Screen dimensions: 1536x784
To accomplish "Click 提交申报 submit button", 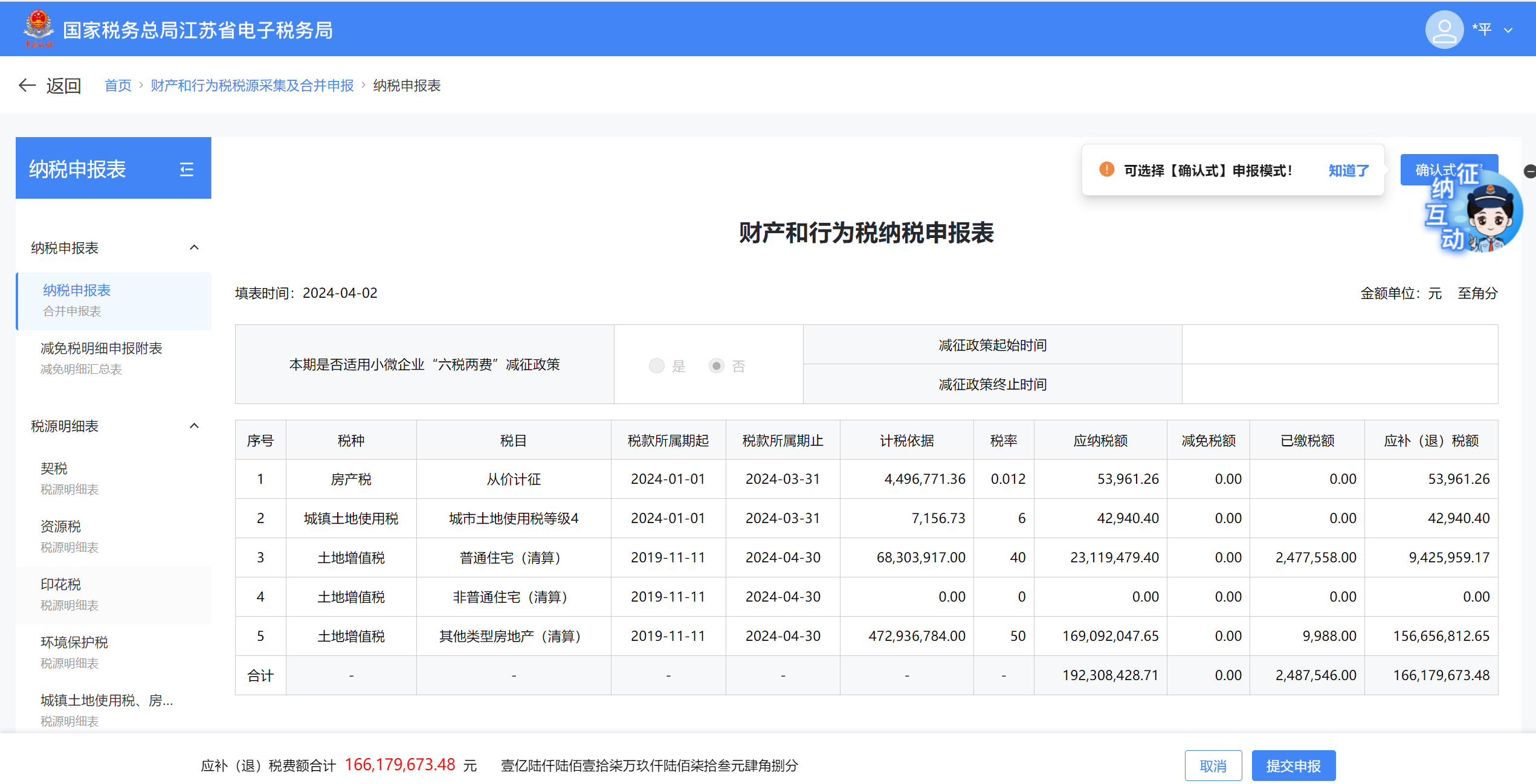I will 1293,766.
